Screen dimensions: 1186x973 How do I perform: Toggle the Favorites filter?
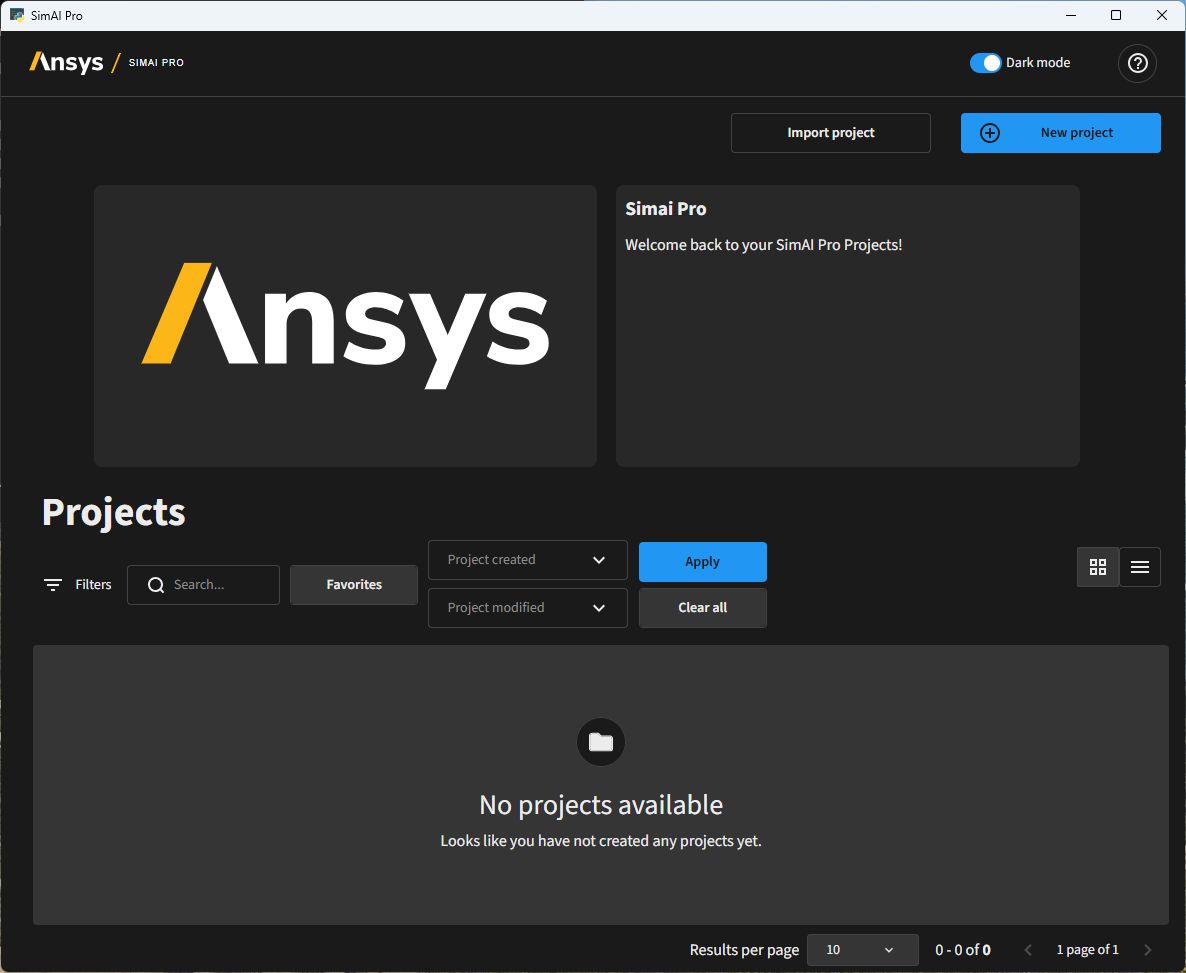coord(354,585)
